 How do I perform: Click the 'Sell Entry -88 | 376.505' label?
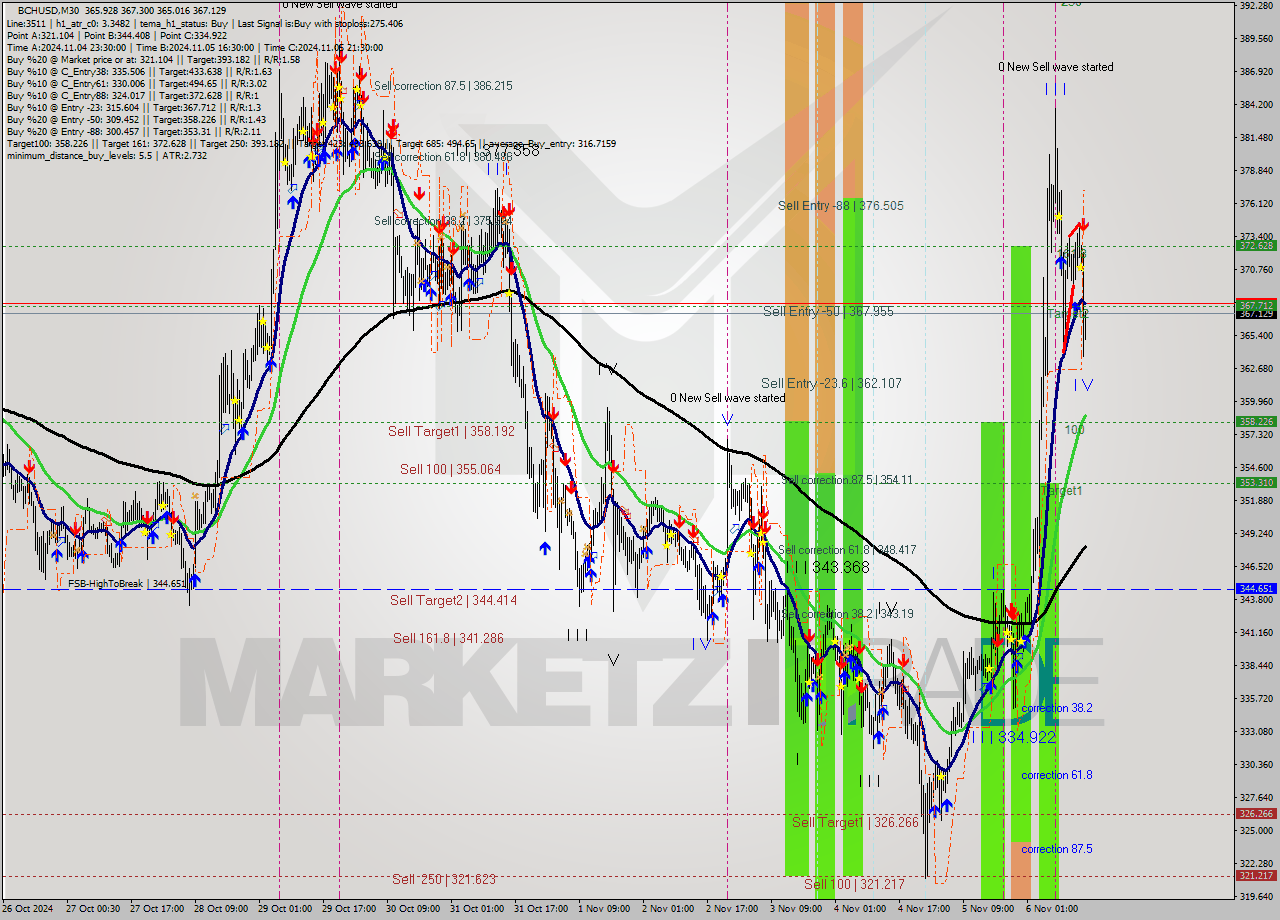tap(841, 206)
